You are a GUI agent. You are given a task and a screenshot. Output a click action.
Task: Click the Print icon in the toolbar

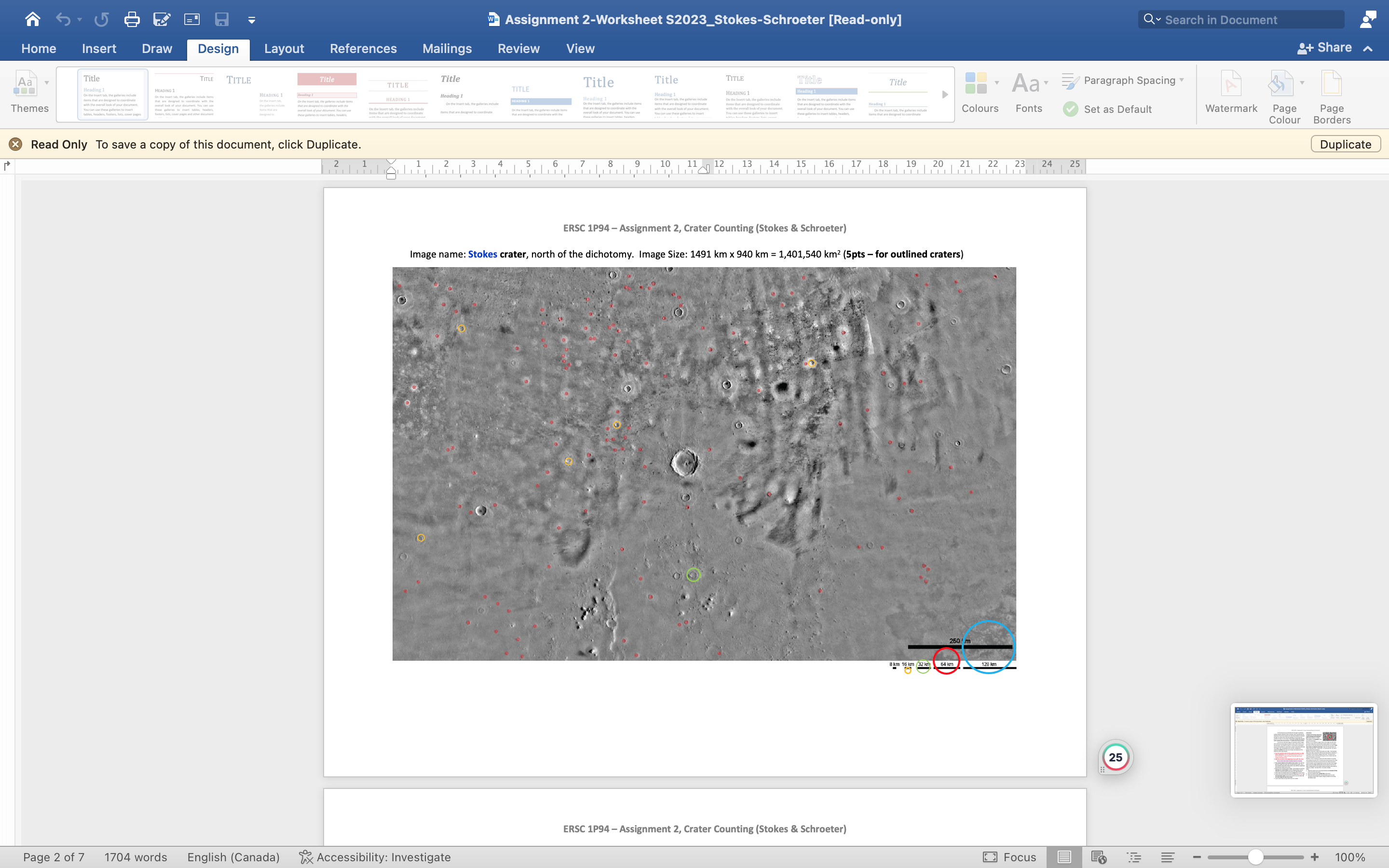tap(132, 19)
